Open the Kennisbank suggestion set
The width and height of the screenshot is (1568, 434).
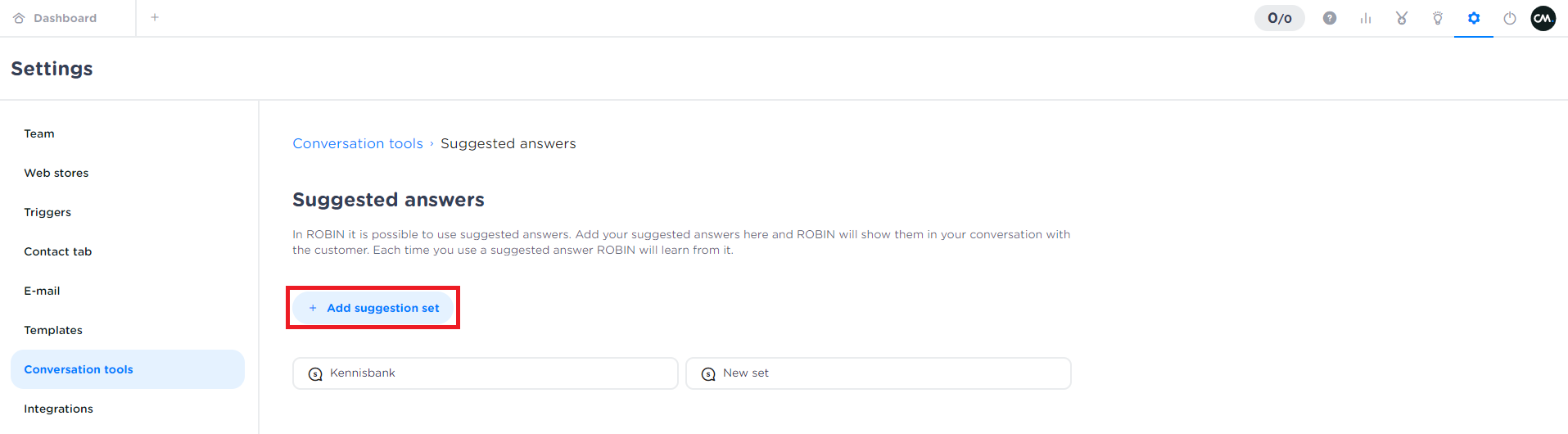[485, 373]
